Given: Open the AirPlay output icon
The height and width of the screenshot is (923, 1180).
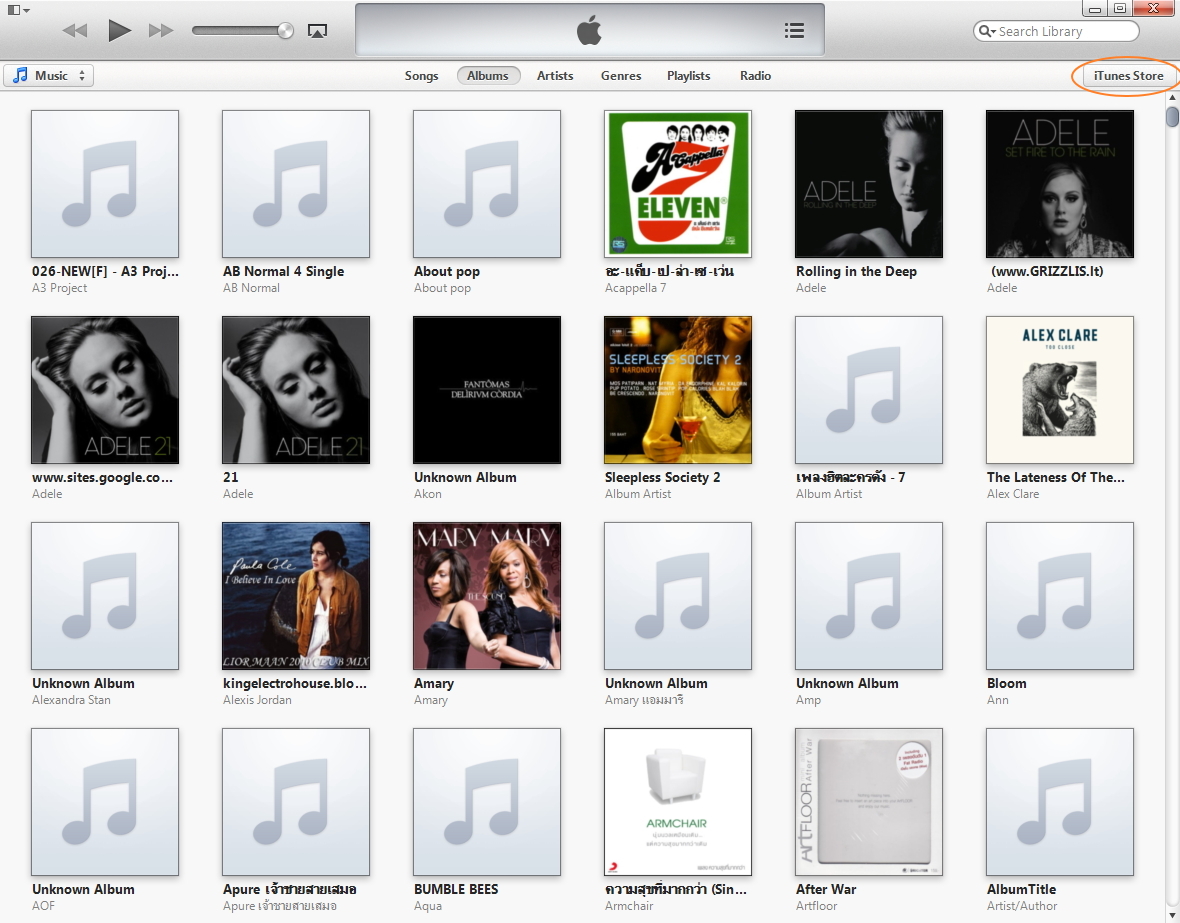Looking at the screenshot, I should click(318, 31).
